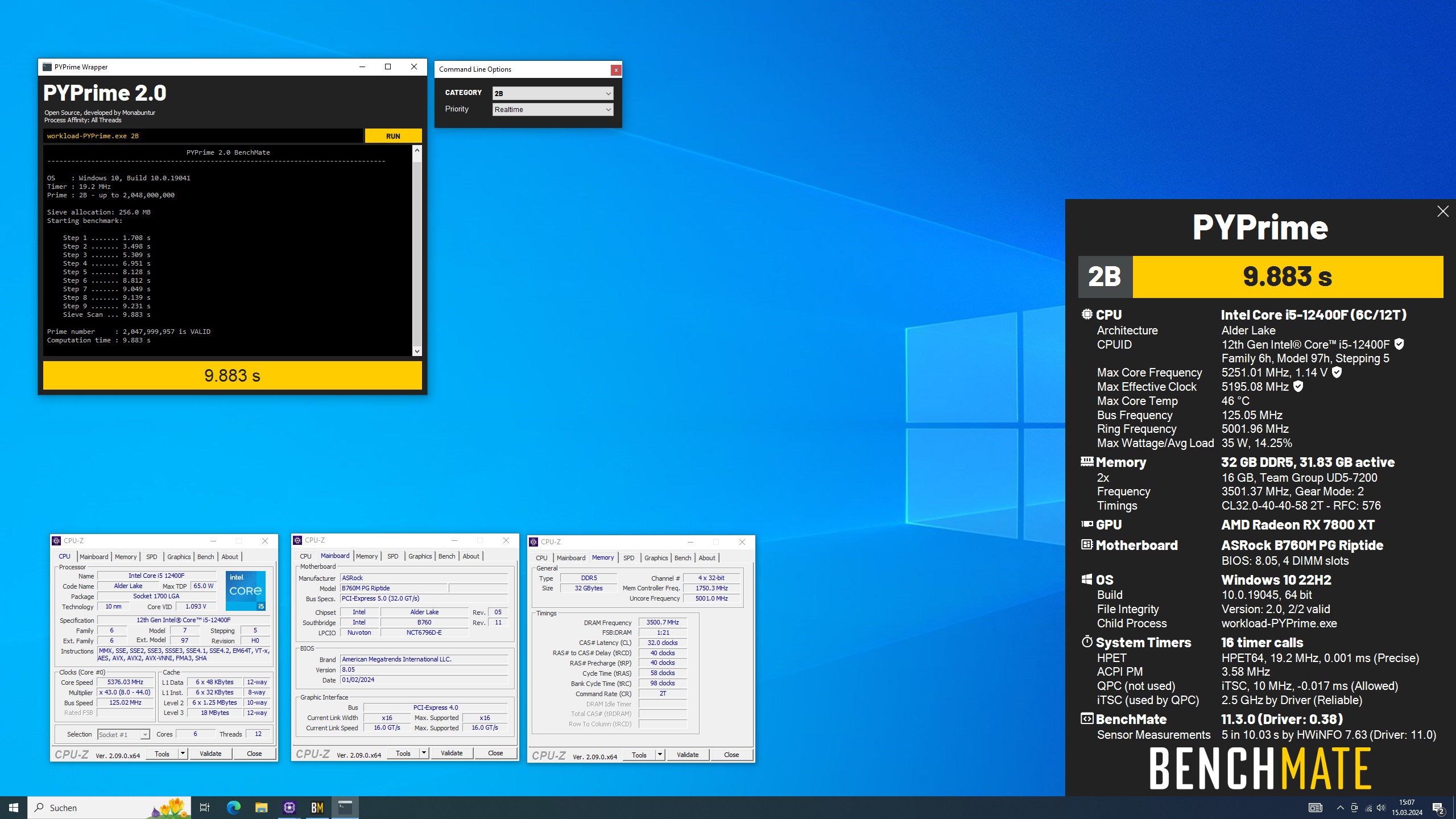Click Validate in the CPU-Z Mainboard window
The image size is (1456, 819).
[x=452, y=753]
